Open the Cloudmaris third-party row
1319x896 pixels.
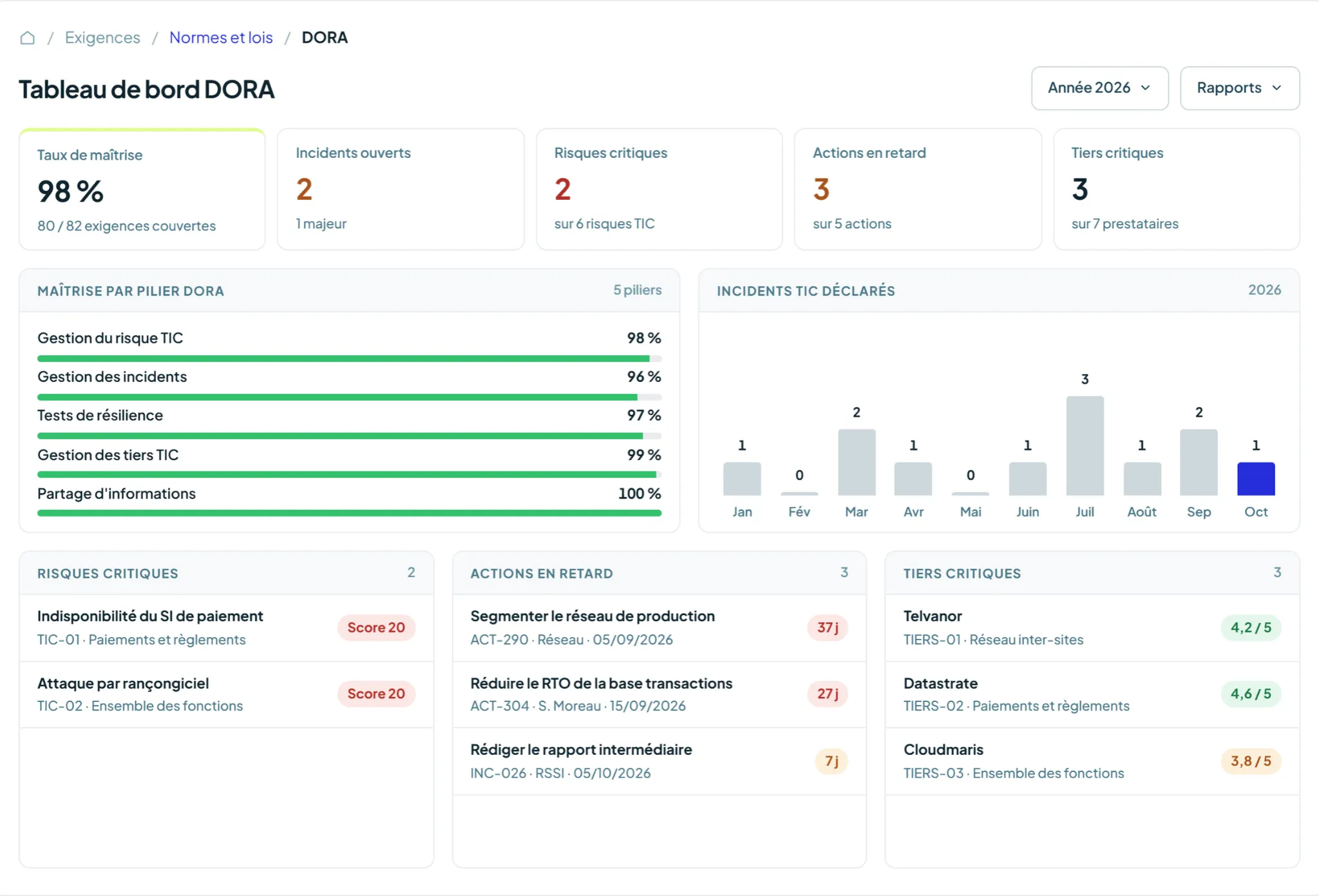pos(1092,761)
